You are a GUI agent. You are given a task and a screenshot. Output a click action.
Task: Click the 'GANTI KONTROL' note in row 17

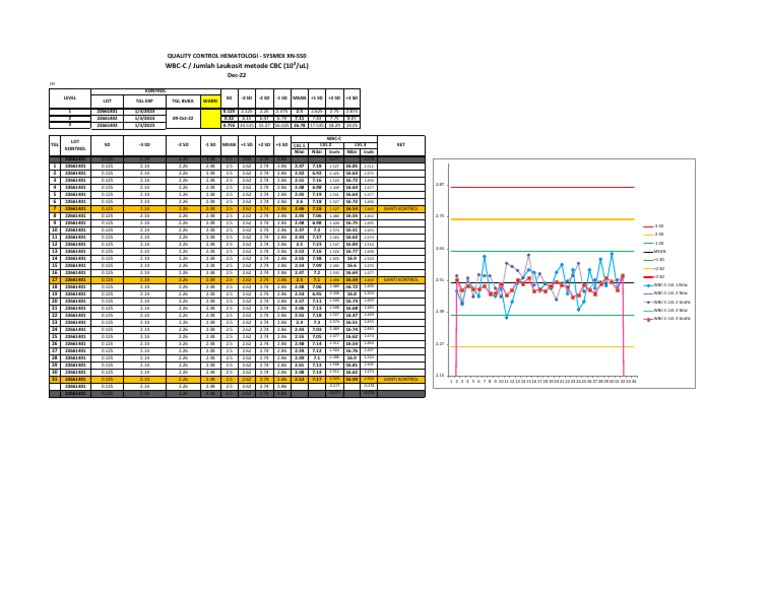401,280
